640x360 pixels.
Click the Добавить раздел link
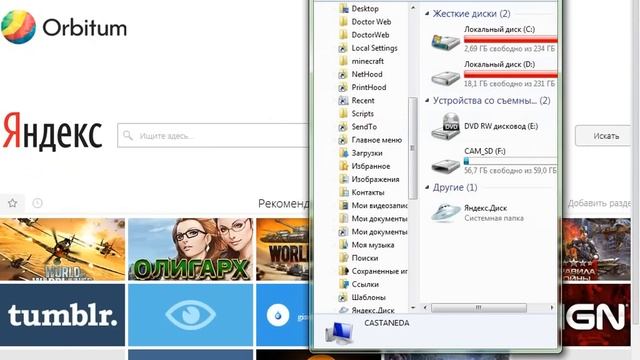pos(599,203)
